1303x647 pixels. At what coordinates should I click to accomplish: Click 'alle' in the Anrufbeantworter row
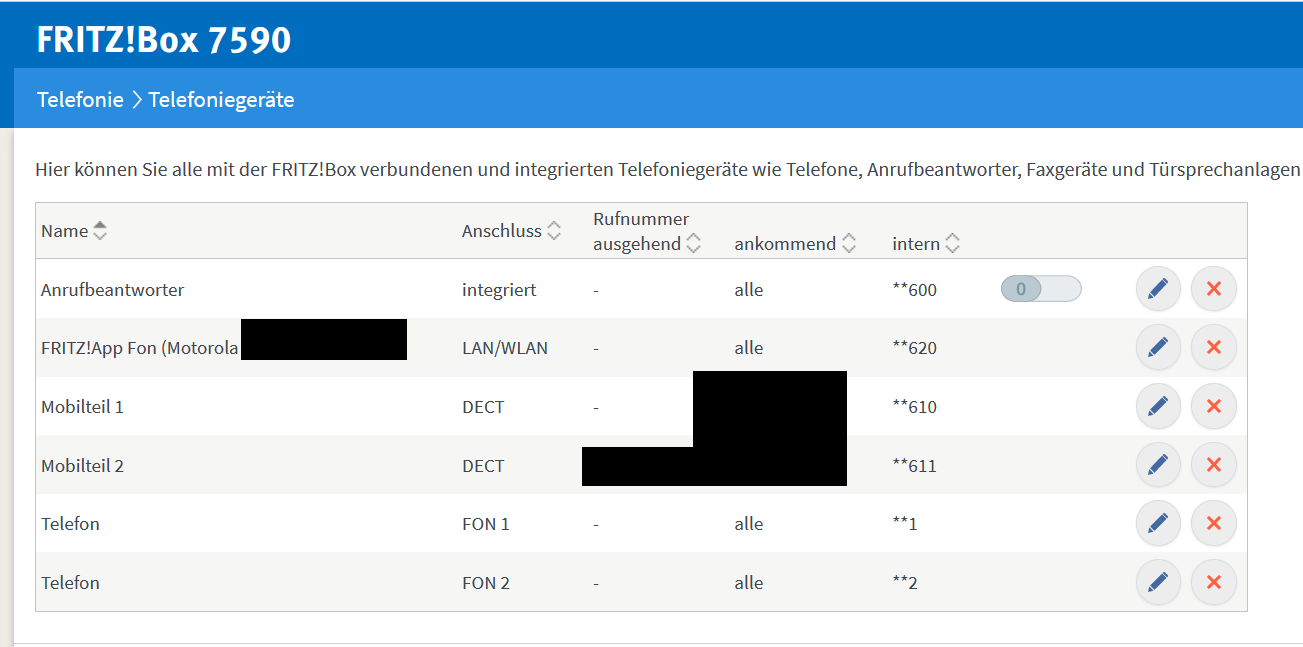coord(749,290)
